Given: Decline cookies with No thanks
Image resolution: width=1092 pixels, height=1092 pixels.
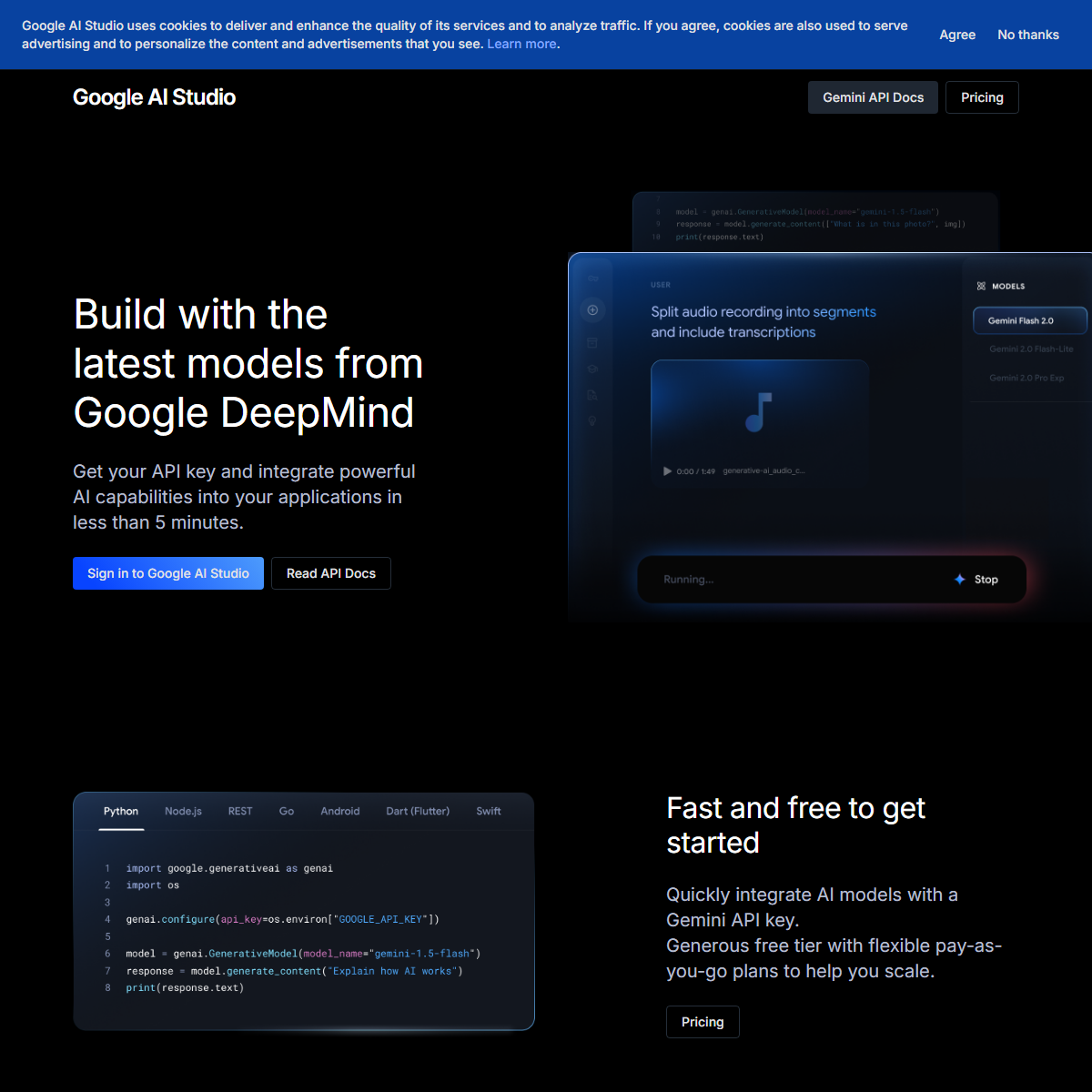Looking at the screenshot, I should click(x=1028, y=35).
